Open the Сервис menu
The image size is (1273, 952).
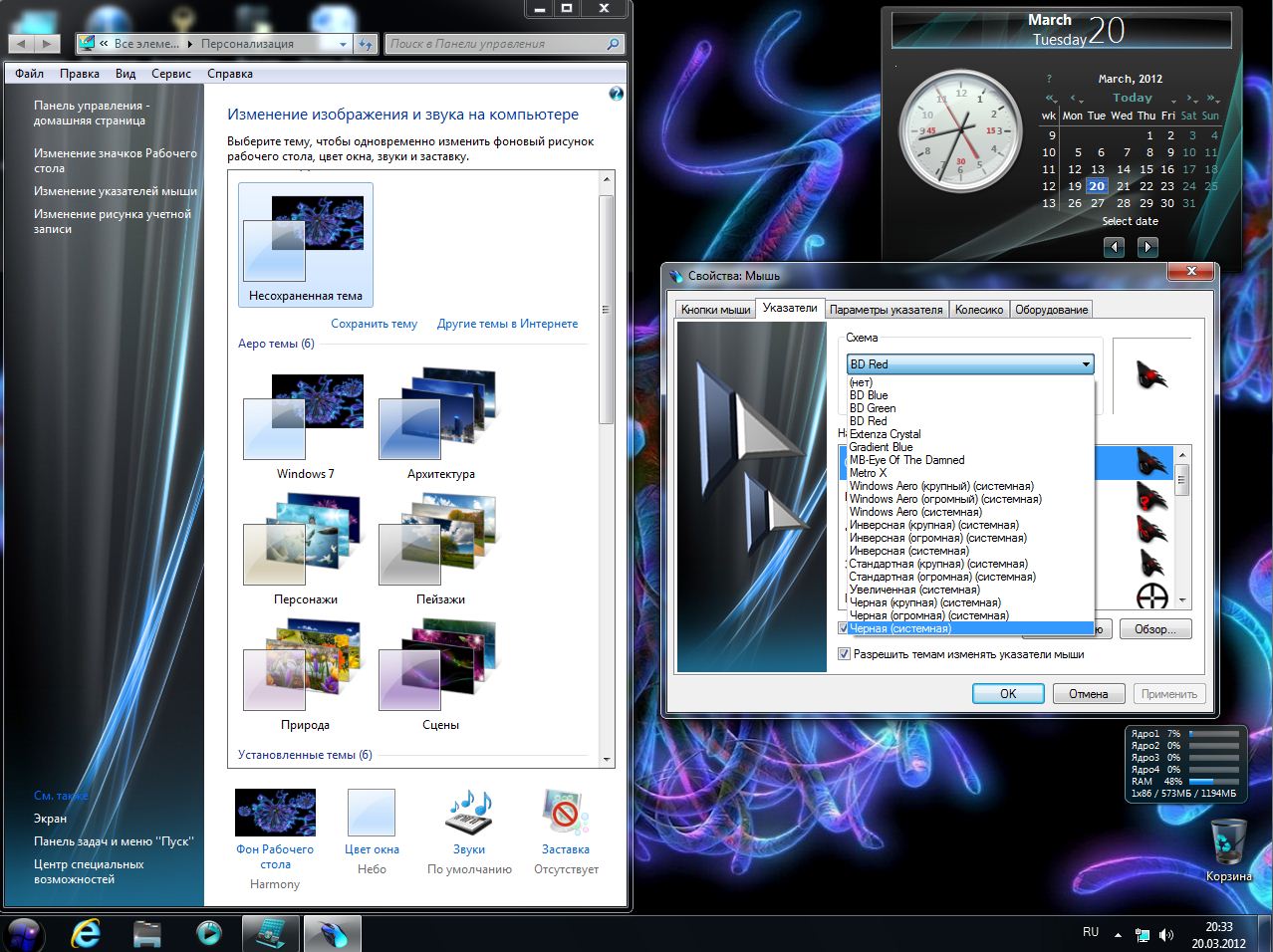(x=171, y=74)
